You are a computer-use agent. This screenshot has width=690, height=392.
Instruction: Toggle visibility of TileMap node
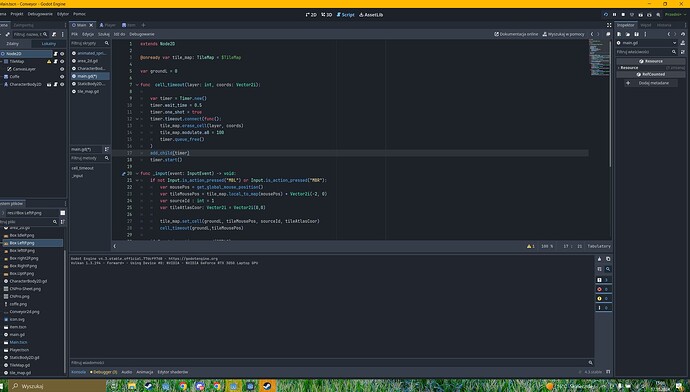62,61
